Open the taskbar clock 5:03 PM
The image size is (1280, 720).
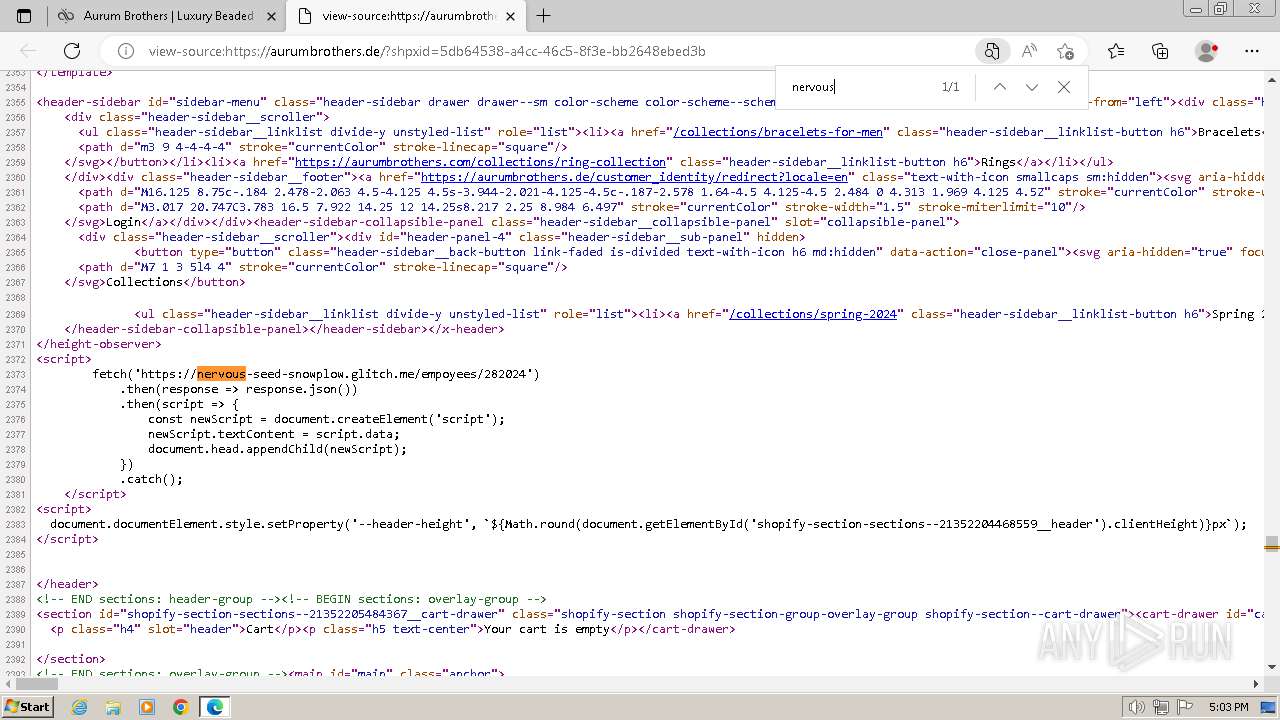pos(1229,707)
